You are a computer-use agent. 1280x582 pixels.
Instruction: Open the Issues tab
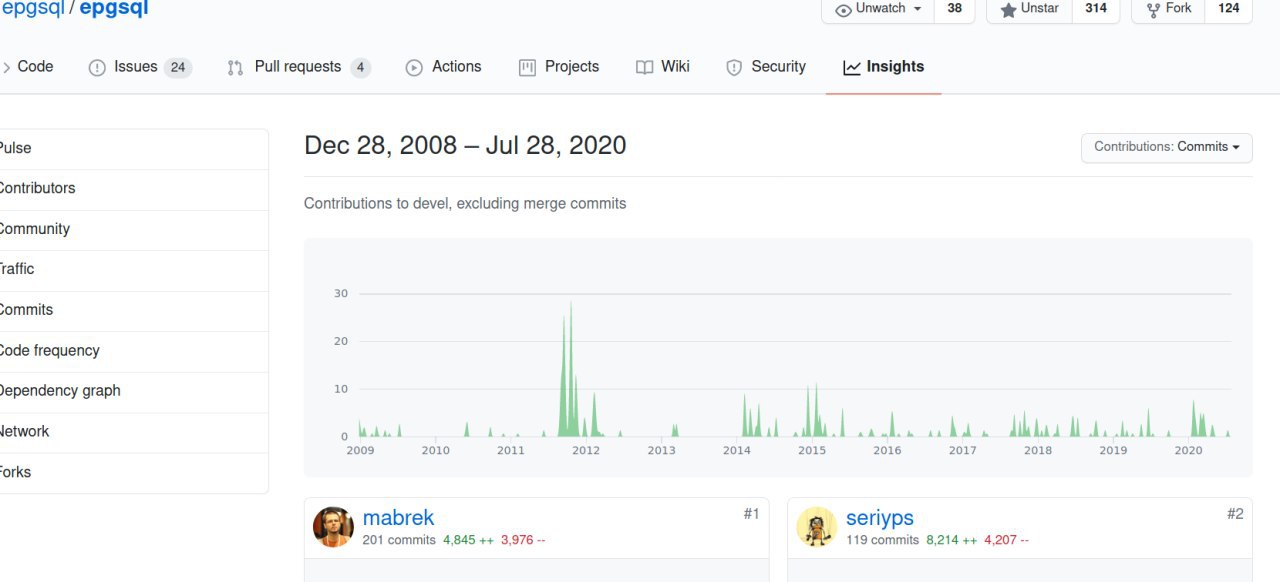click(x=140, y=67)
